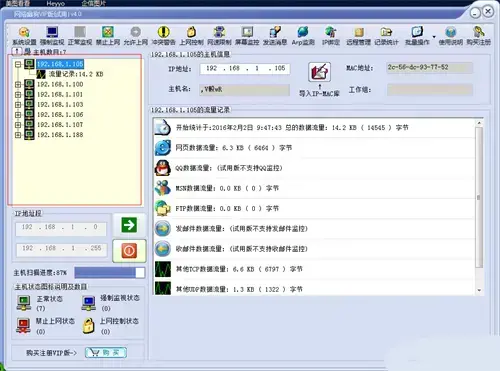Click the traffic list scrollbar thumb
Viewport: 500px width, 371px height.
[479, 197]
